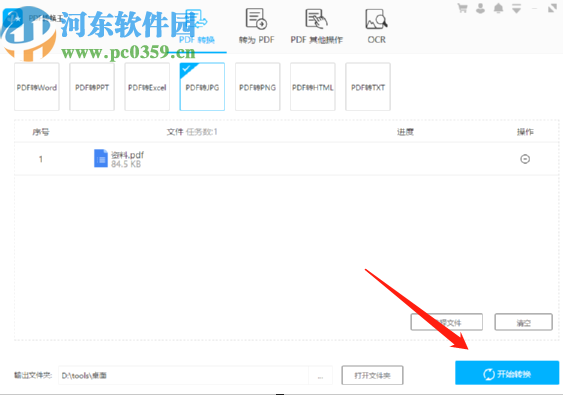Choose the PDF转Excel conversion option

click(x=147, y=87)
